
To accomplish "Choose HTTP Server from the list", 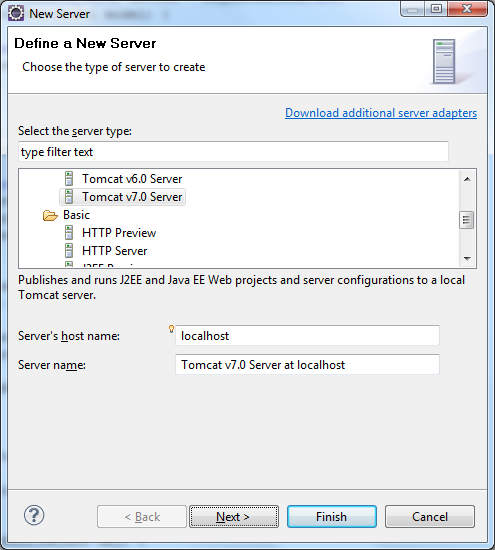I will pyautogui.click(x=114, y=251).
